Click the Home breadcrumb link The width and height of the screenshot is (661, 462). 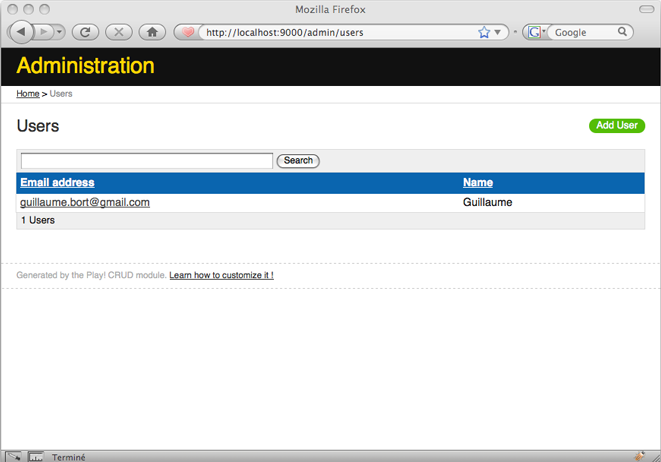(28, 93)
